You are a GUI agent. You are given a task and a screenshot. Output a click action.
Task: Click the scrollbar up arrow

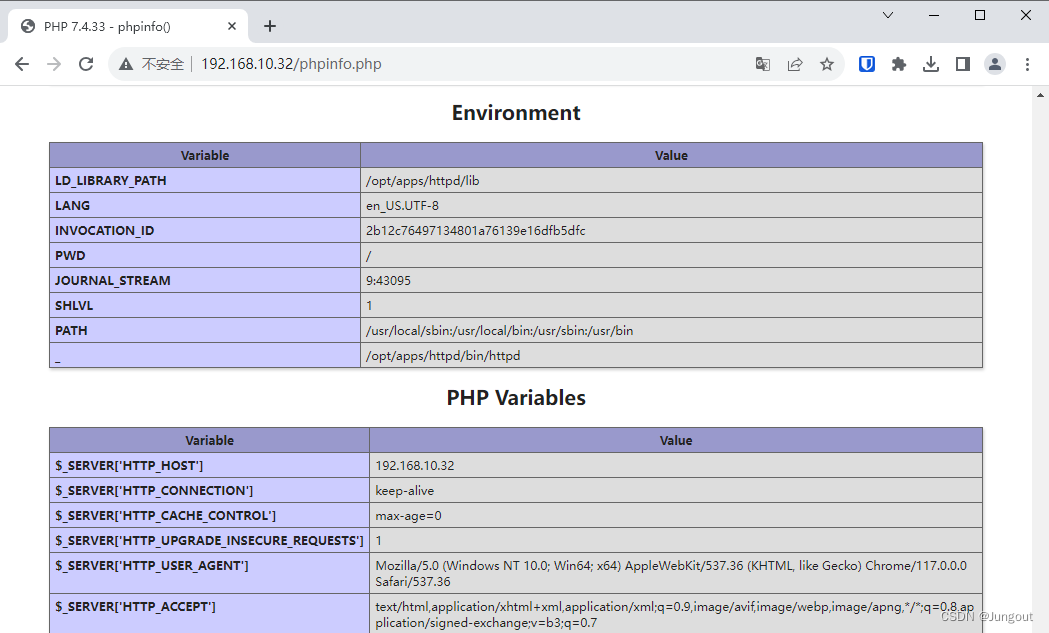coord(1040,95)
